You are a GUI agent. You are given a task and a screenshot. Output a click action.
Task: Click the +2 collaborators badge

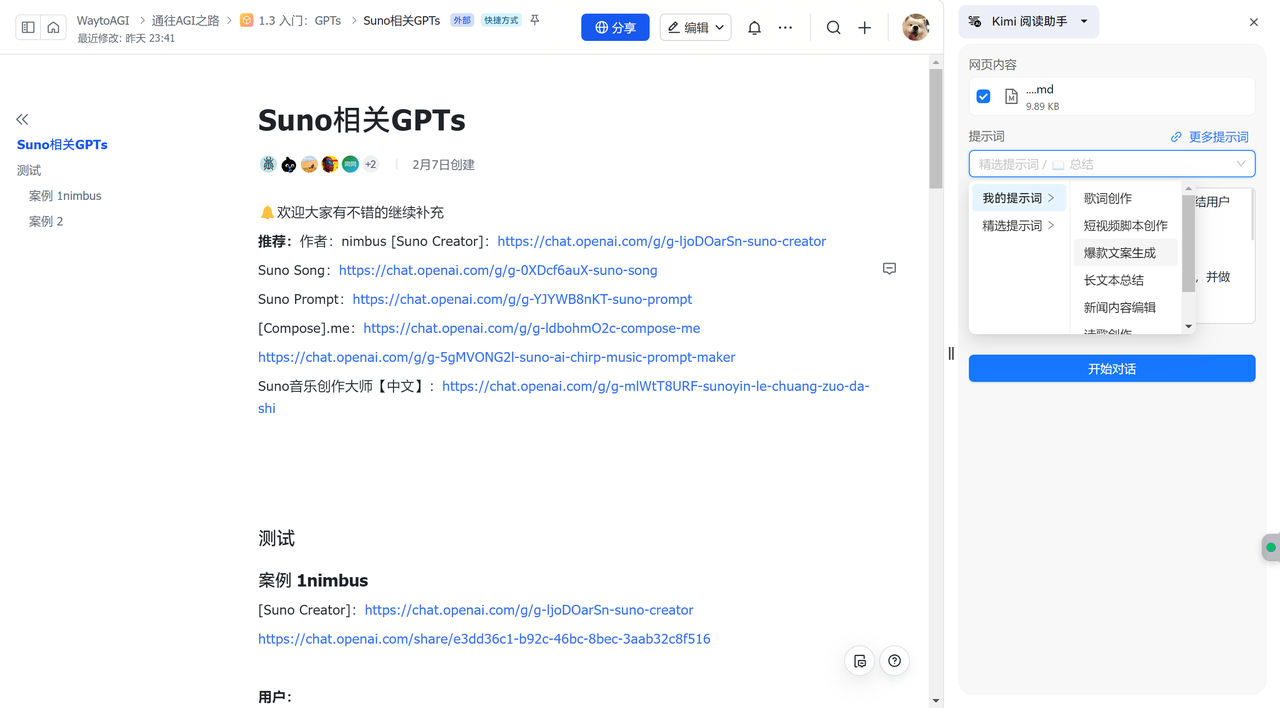point(371,165)
